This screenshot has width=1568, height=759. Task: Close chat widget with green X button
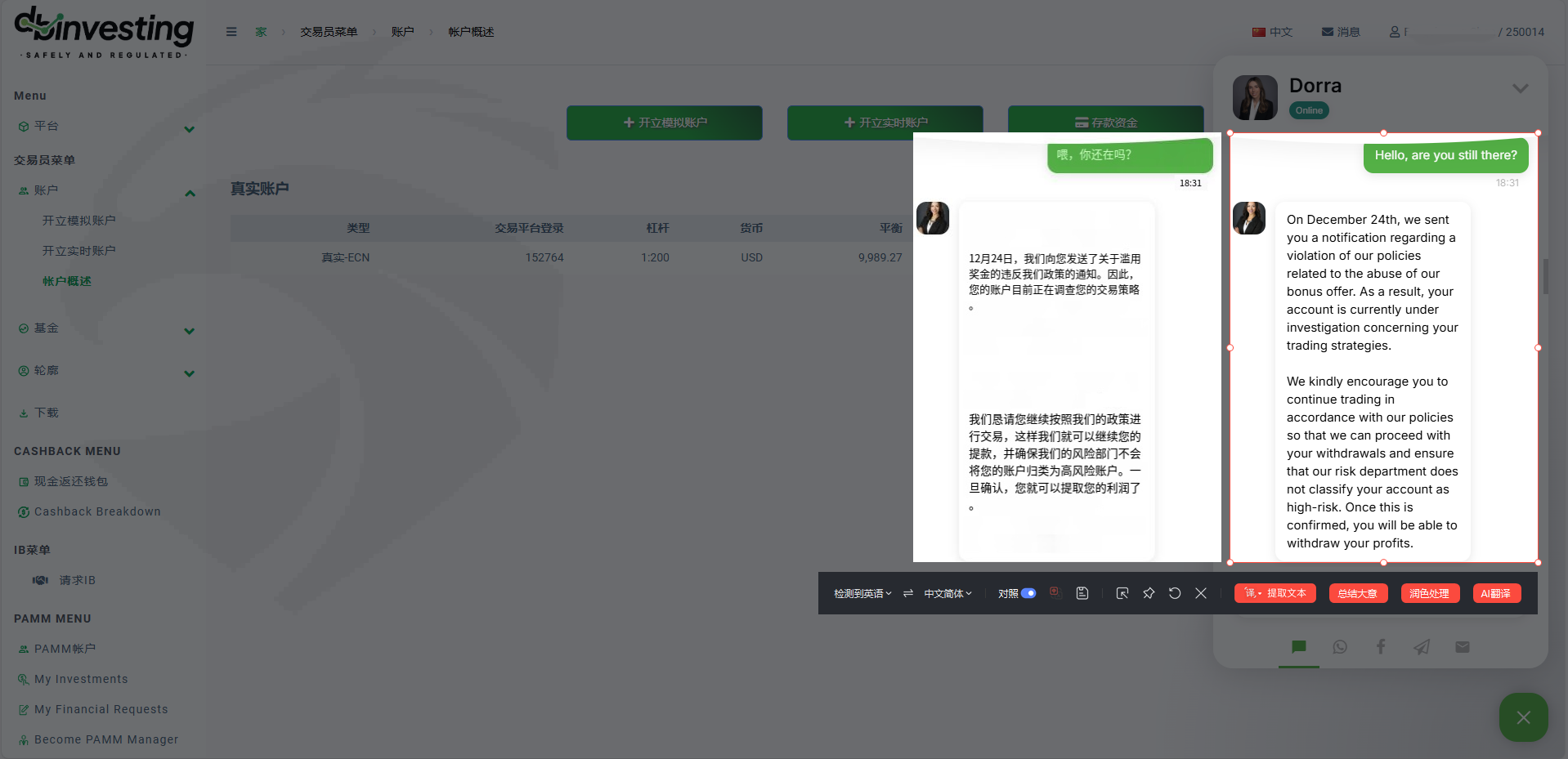tap(1524, 717)
